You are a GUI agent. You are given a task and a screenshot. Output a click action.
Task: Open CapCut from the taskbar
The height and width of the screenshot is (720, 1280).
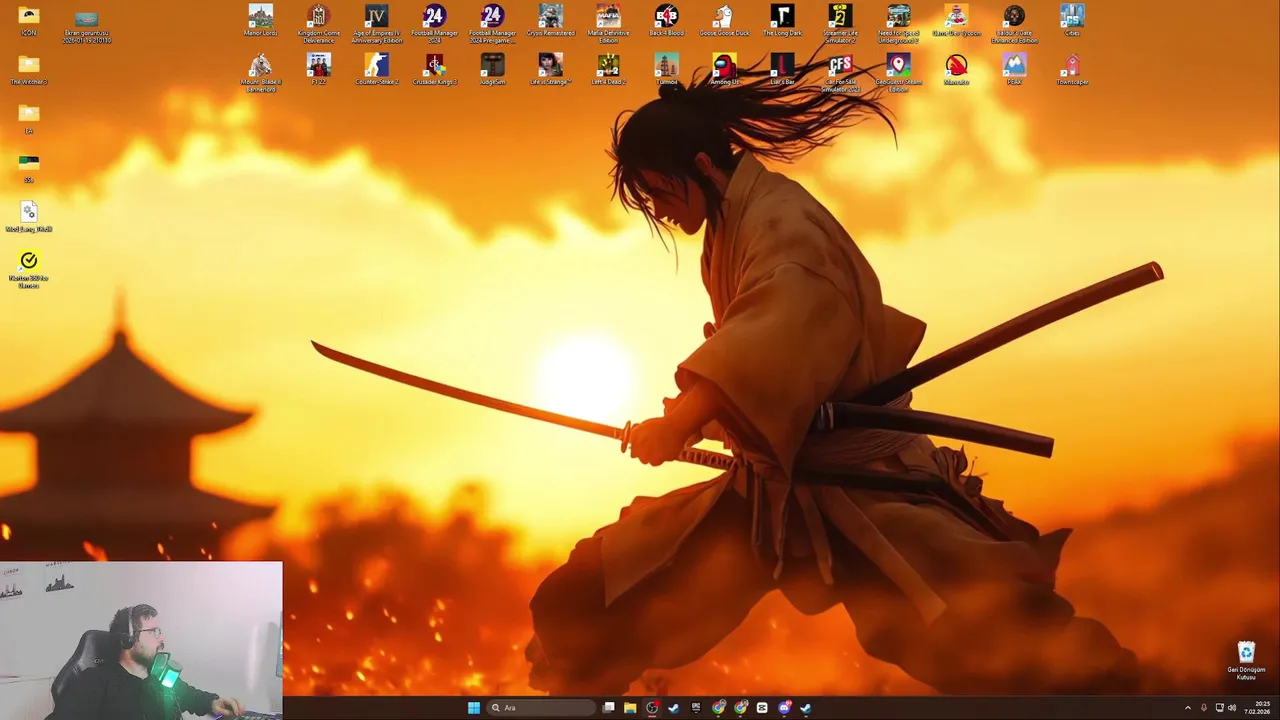[762, 708]
